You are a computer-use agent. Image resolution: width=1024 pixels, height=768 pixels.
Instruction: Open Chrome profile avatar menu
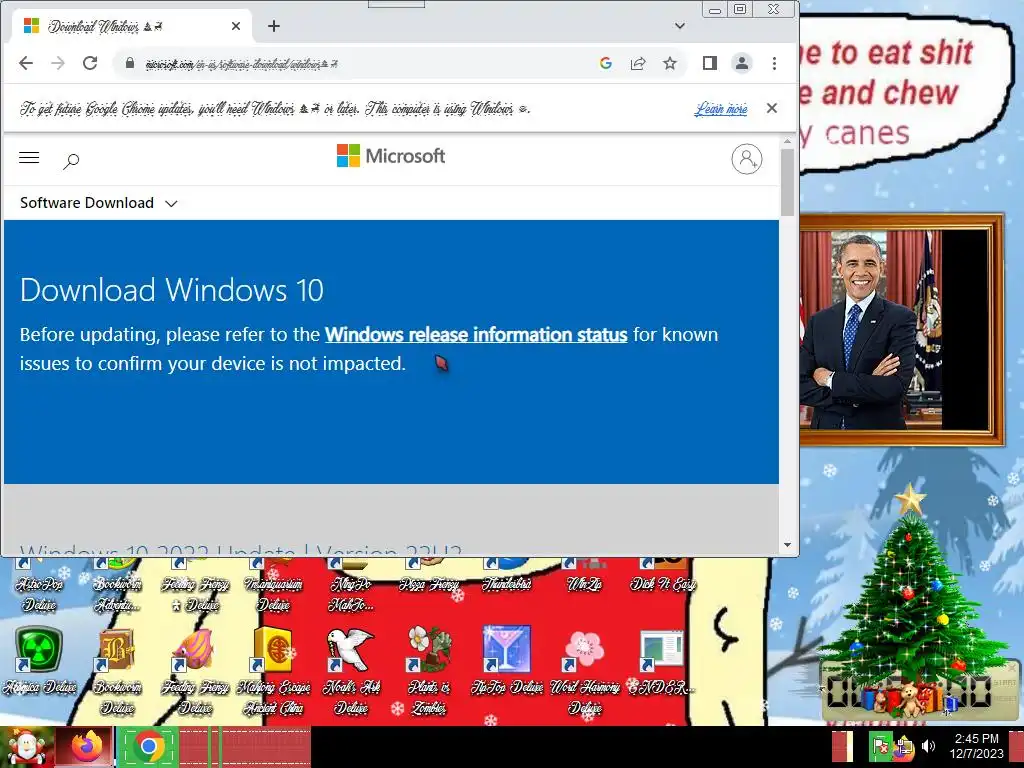(742, 63)
